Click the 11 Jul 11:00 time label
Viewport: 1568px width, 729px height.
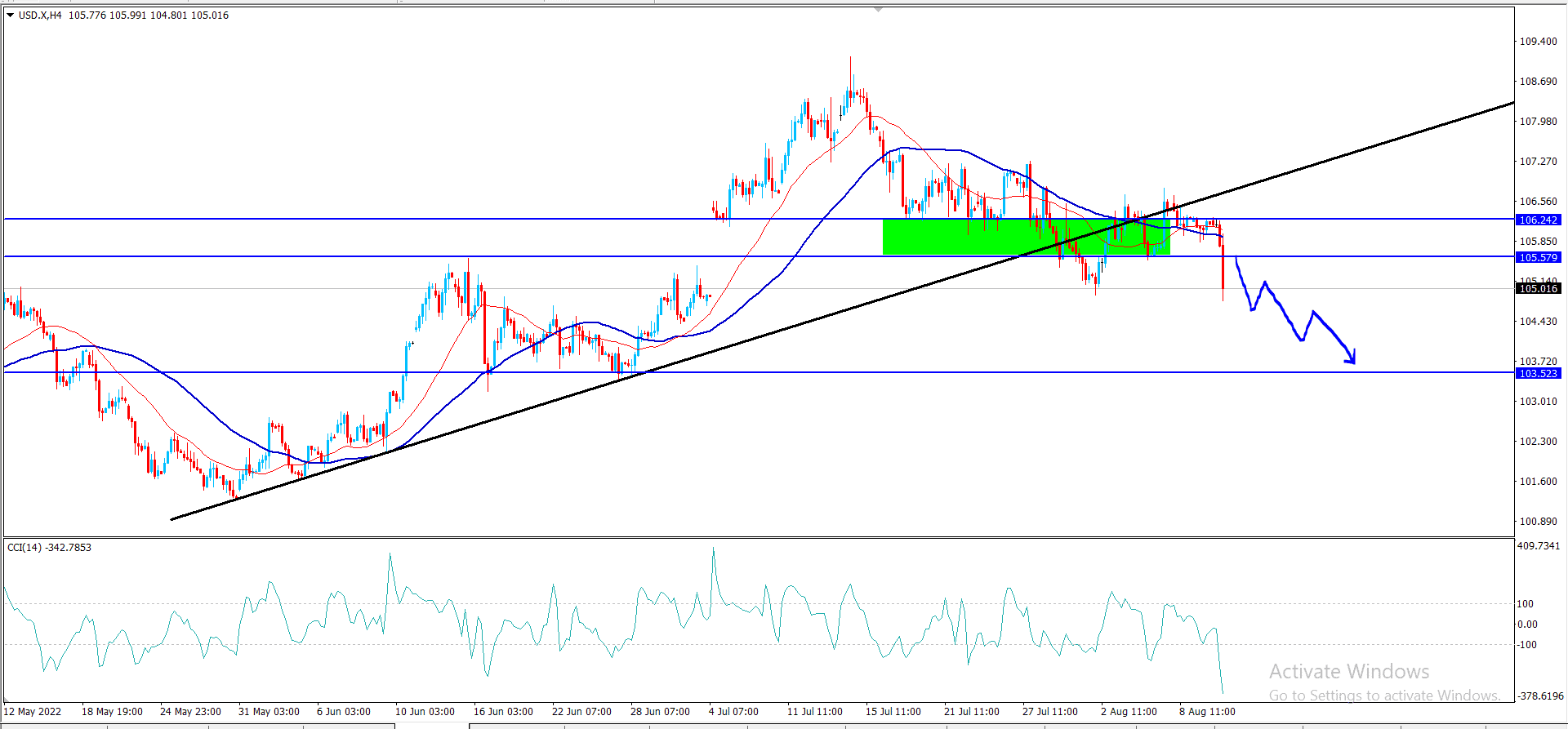(x=815, y=712)
